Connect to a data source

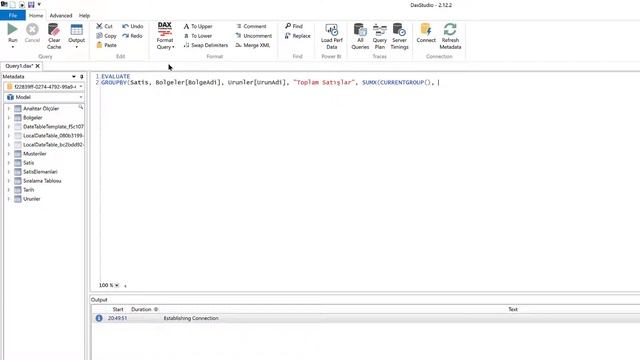(426, 33)
